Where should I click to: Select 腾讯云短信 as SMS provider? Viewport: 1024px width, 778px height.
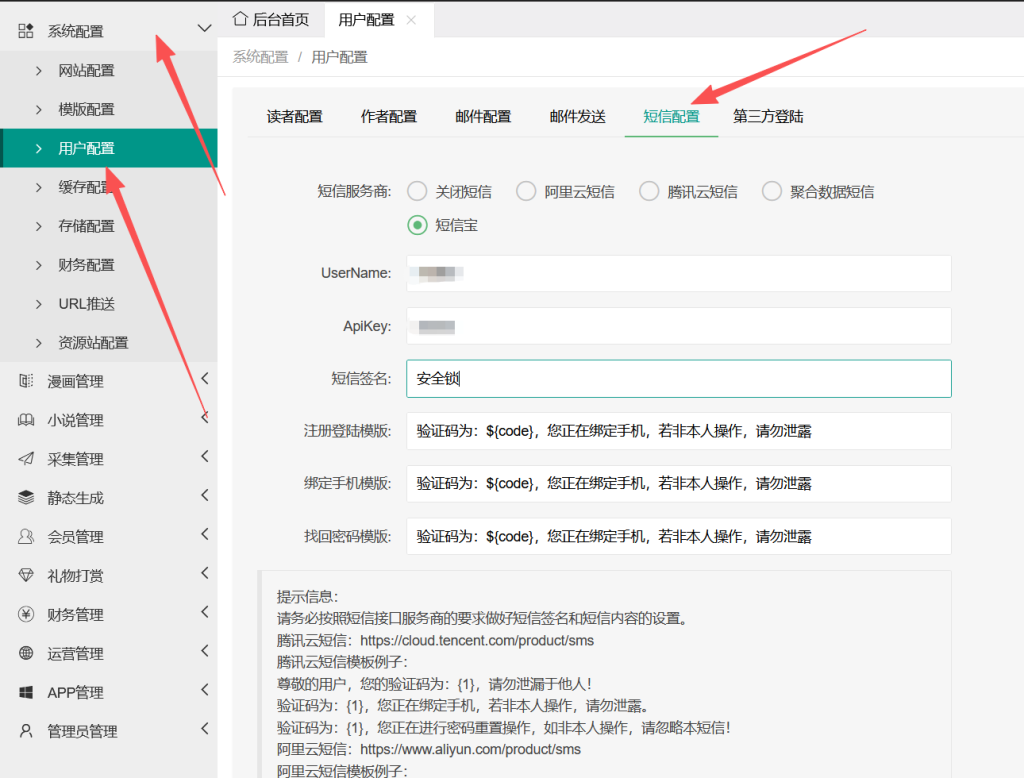pos(649,192)
